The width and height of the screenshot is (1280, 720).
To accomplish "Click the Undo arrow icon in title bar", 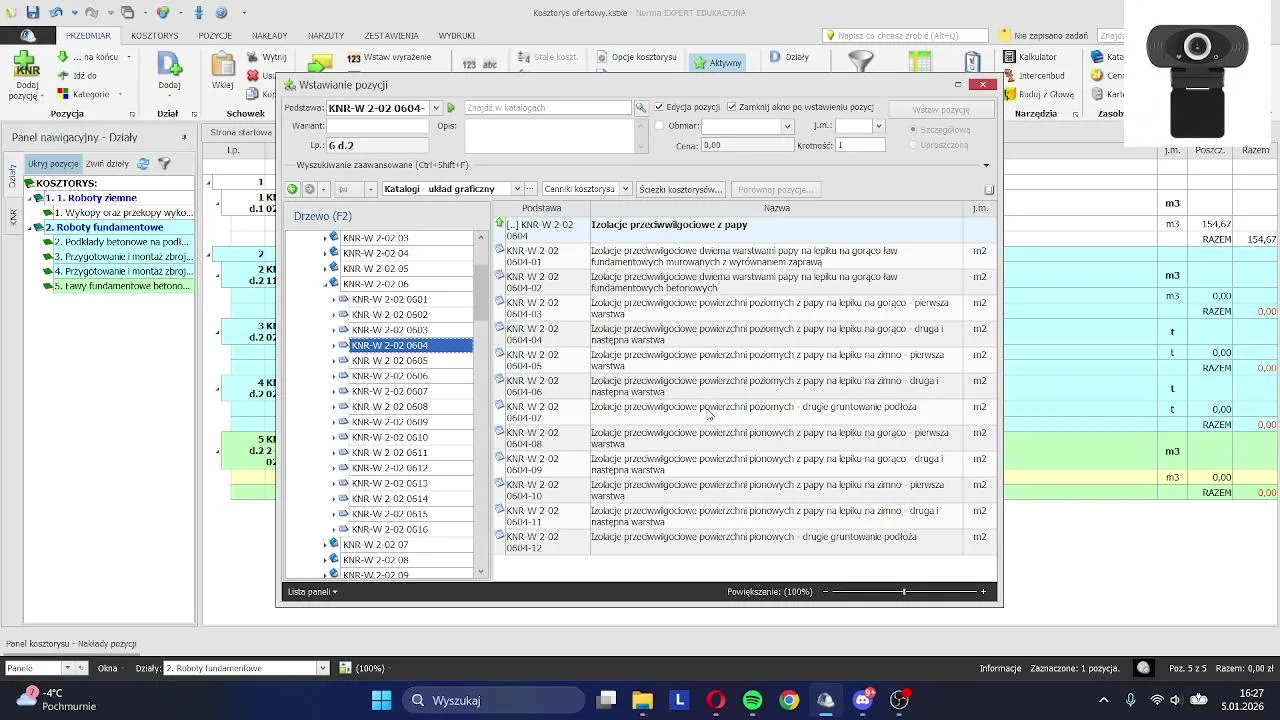I will pyautogui.click(x=57, y=12).
